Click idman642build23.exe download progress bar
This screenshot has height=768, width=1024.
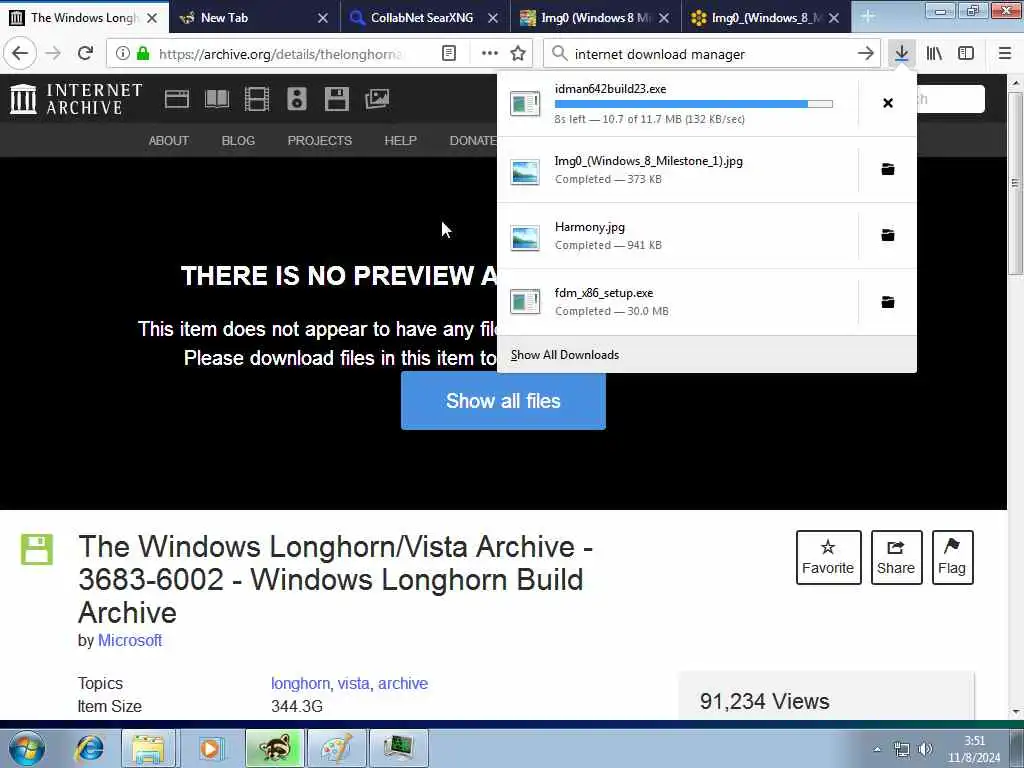694,104
